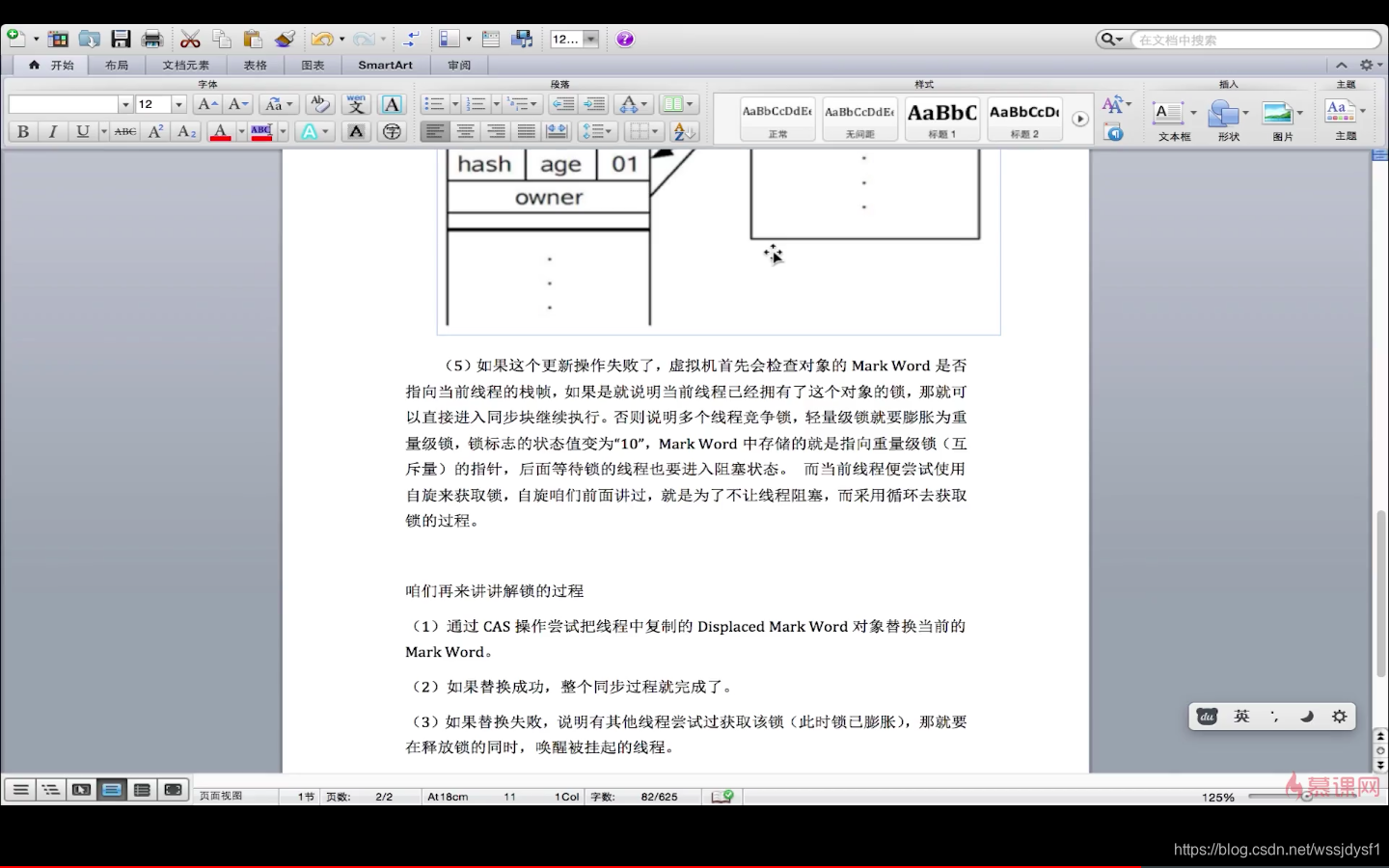Toggle Strikethrough ABC formatting
The width and height of the screenshot is (1389, 868).
(x=125, y=131)
